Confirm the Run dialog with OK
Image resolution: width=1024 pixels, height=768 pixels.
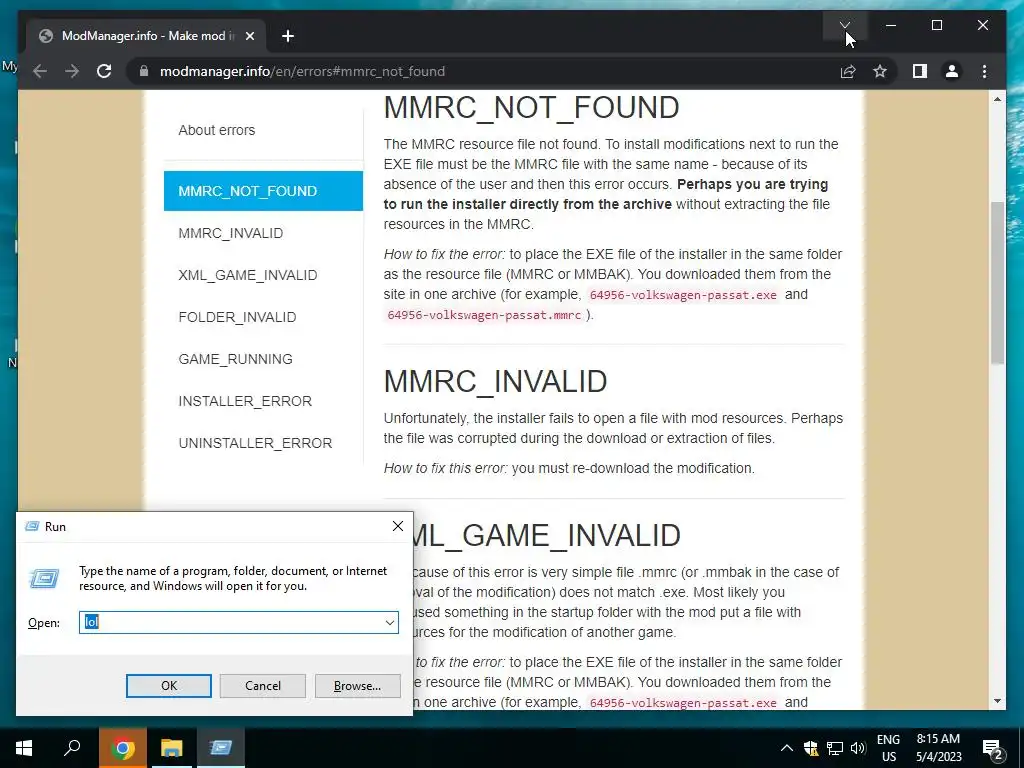click(x=168, y=686)
